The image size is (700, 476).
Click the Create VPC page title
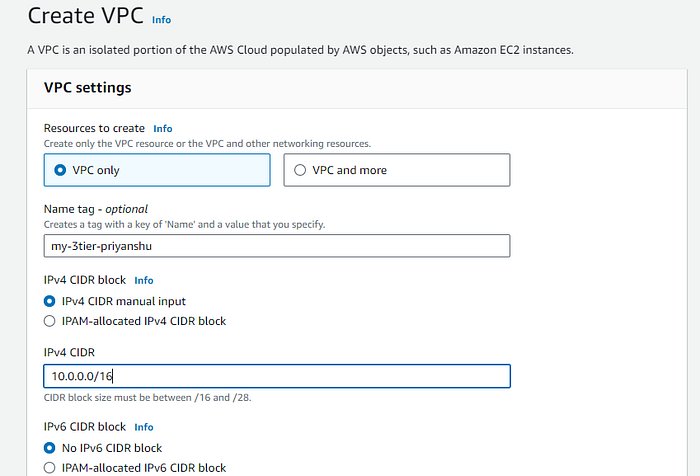tap(86, 16)
